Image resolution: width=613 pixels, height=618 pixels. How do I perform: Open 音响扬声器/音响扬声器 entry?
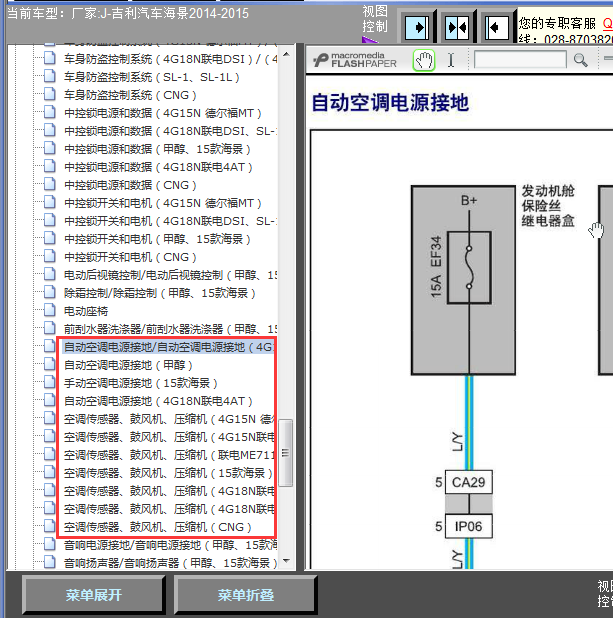[170, 563]
